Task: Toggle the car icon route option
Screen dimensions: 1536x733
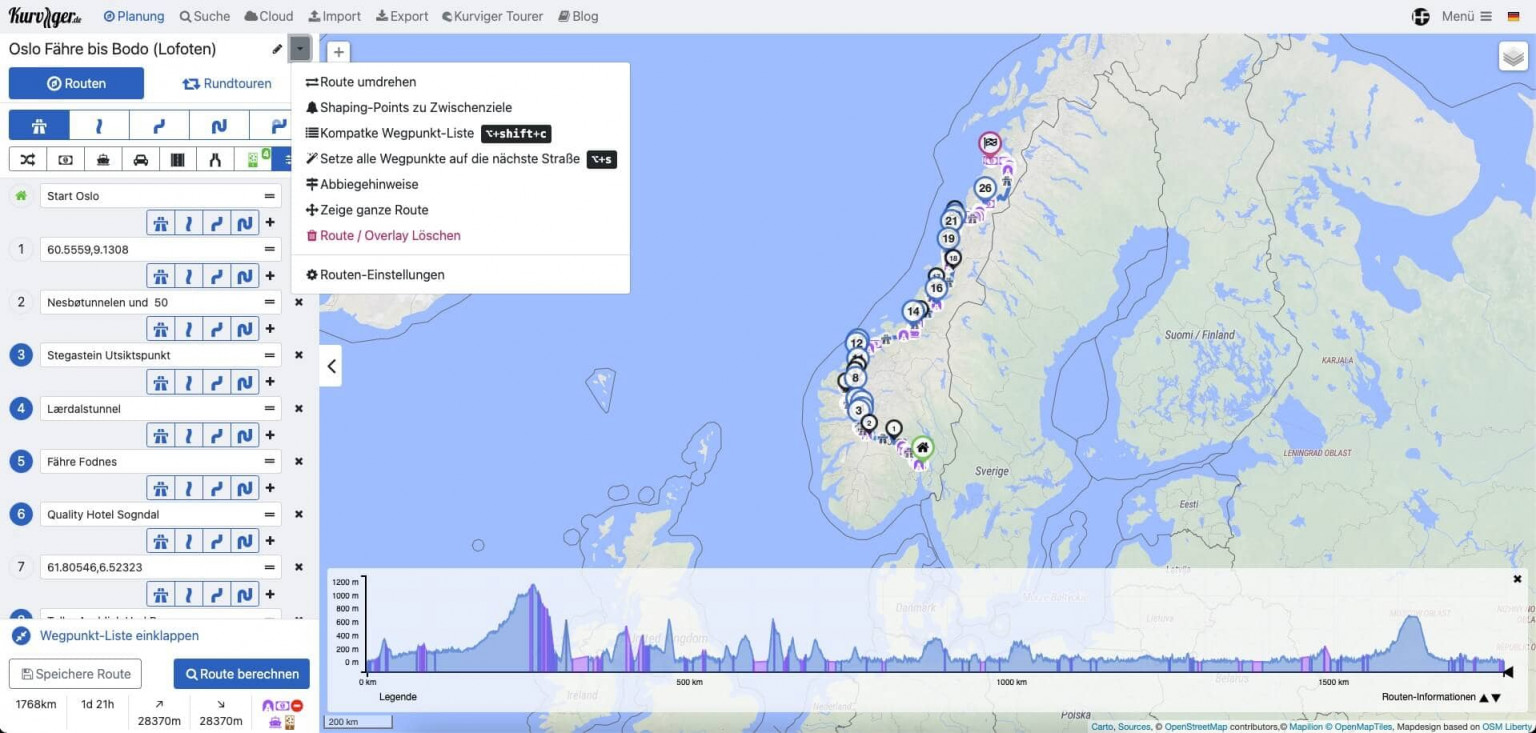Action: 141,159
